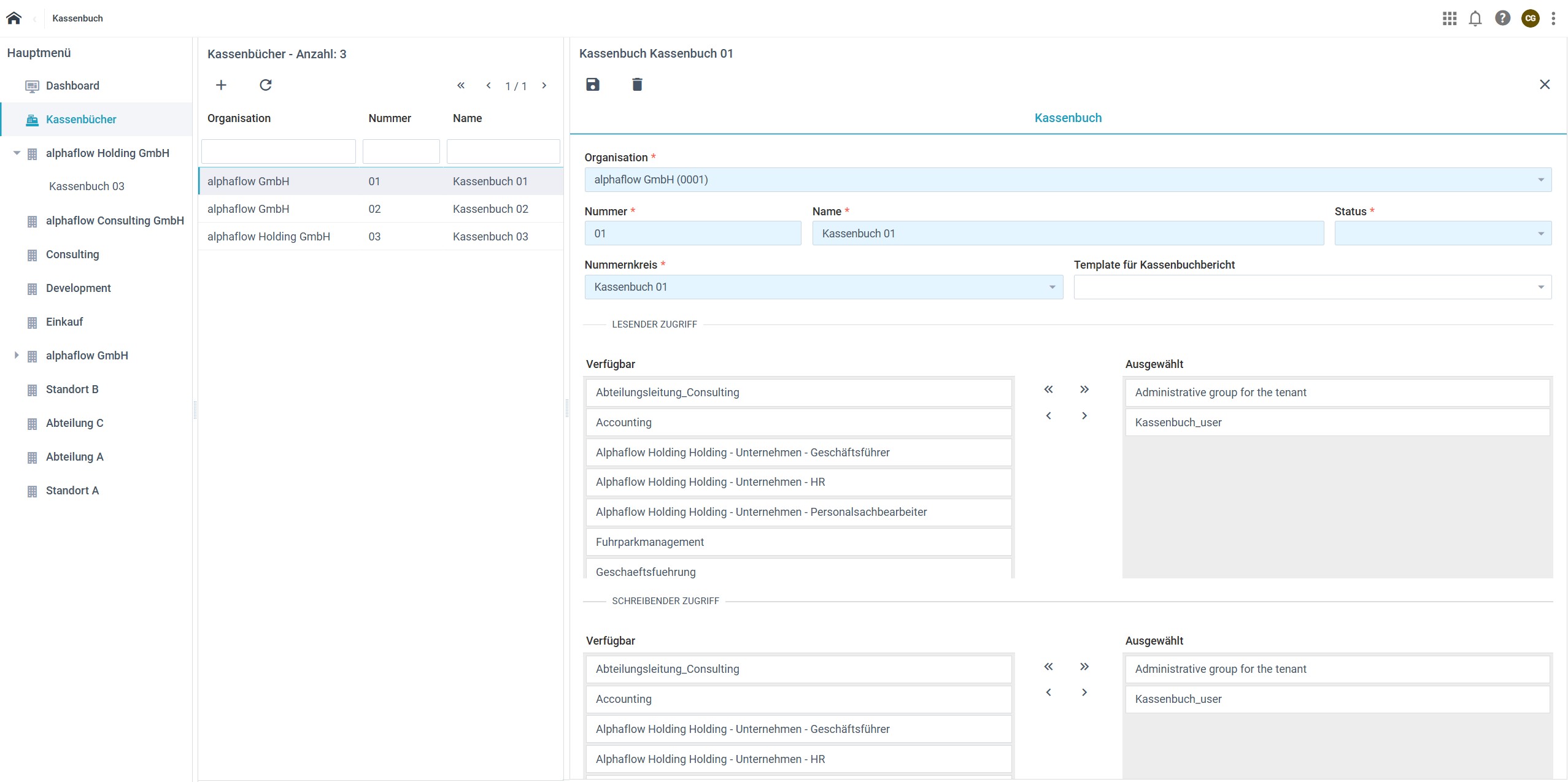Open the apps grid menu
Screen dimensions: 1568x782
pos(1449,18)
